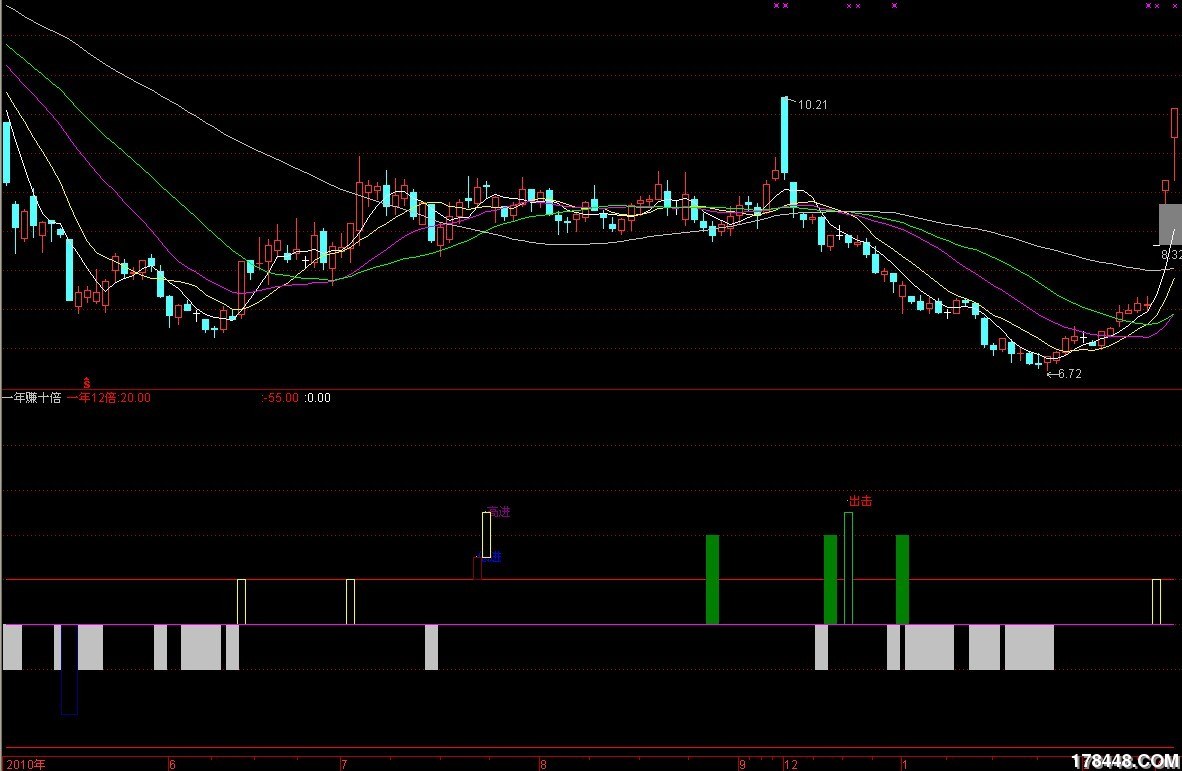Jump to month 9 on time axis
The height and width of the screenshot is (771, 1182).
pyautogui.click(x=742, y=764)
